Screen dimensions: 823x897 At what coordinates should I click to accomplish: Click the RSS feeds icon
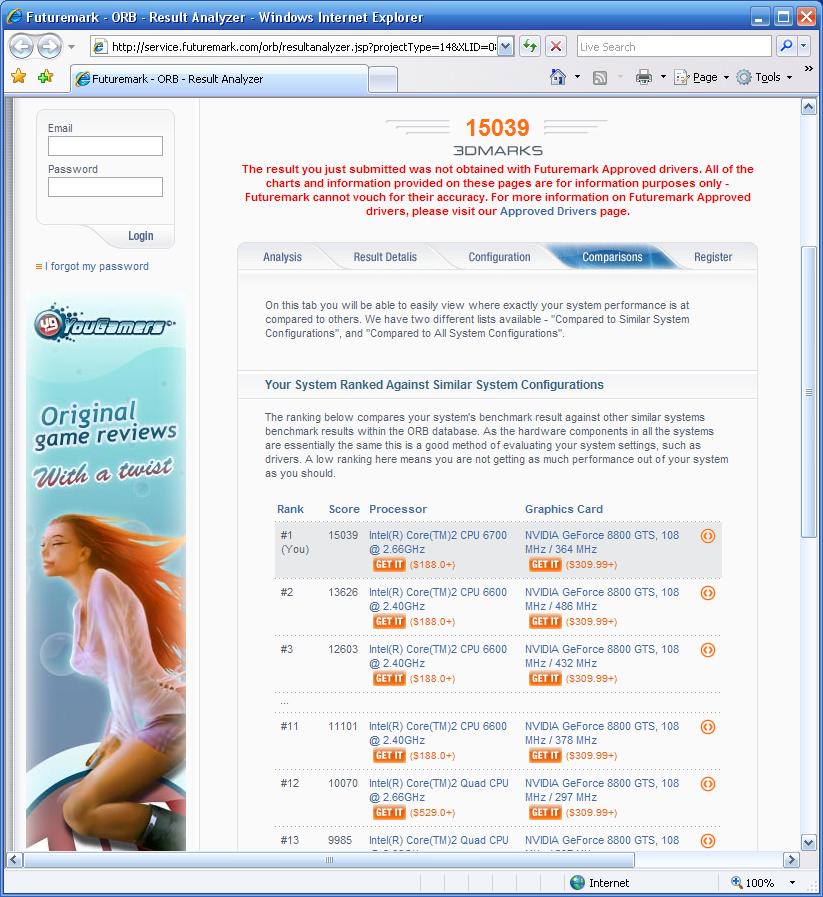click(x=599, y=78)
